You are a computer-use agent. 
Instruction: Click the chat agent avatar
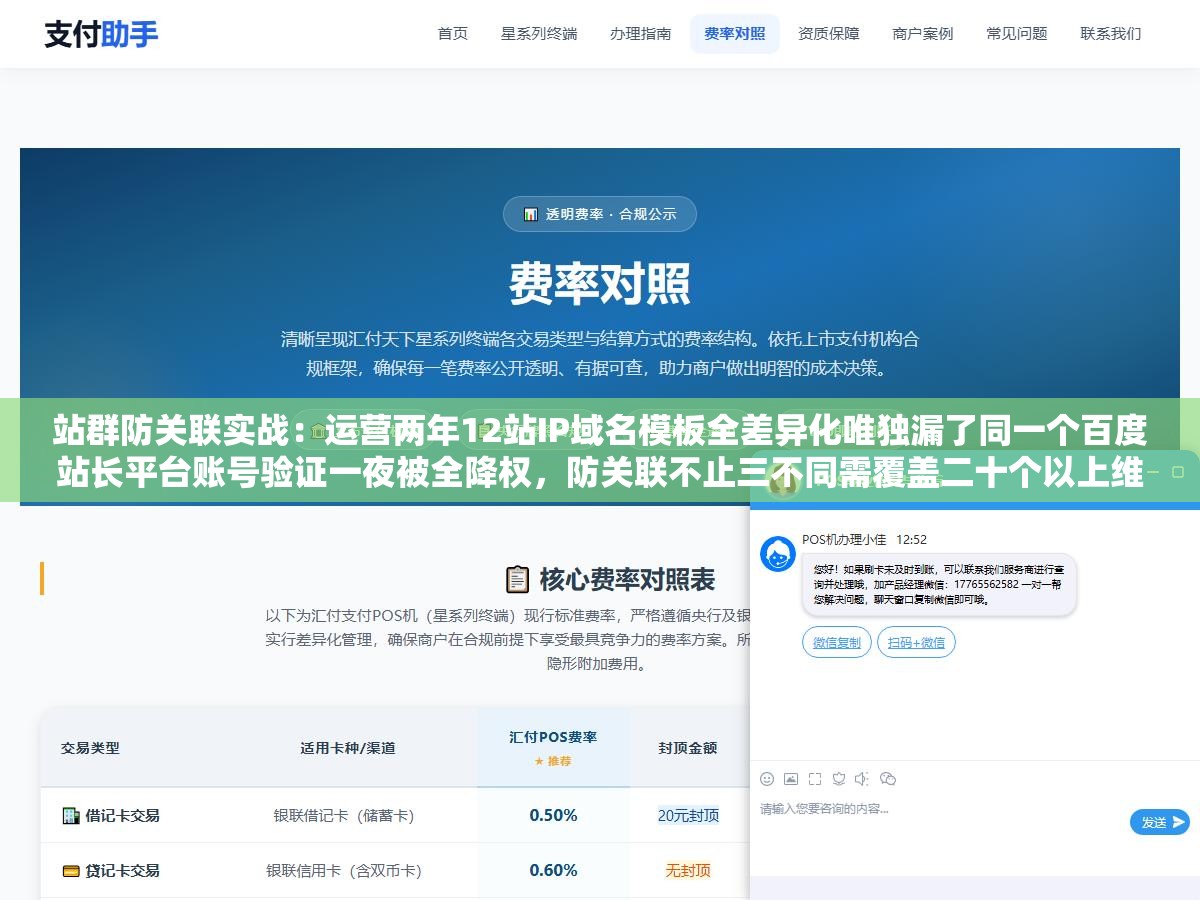click(x=778, y=554)
